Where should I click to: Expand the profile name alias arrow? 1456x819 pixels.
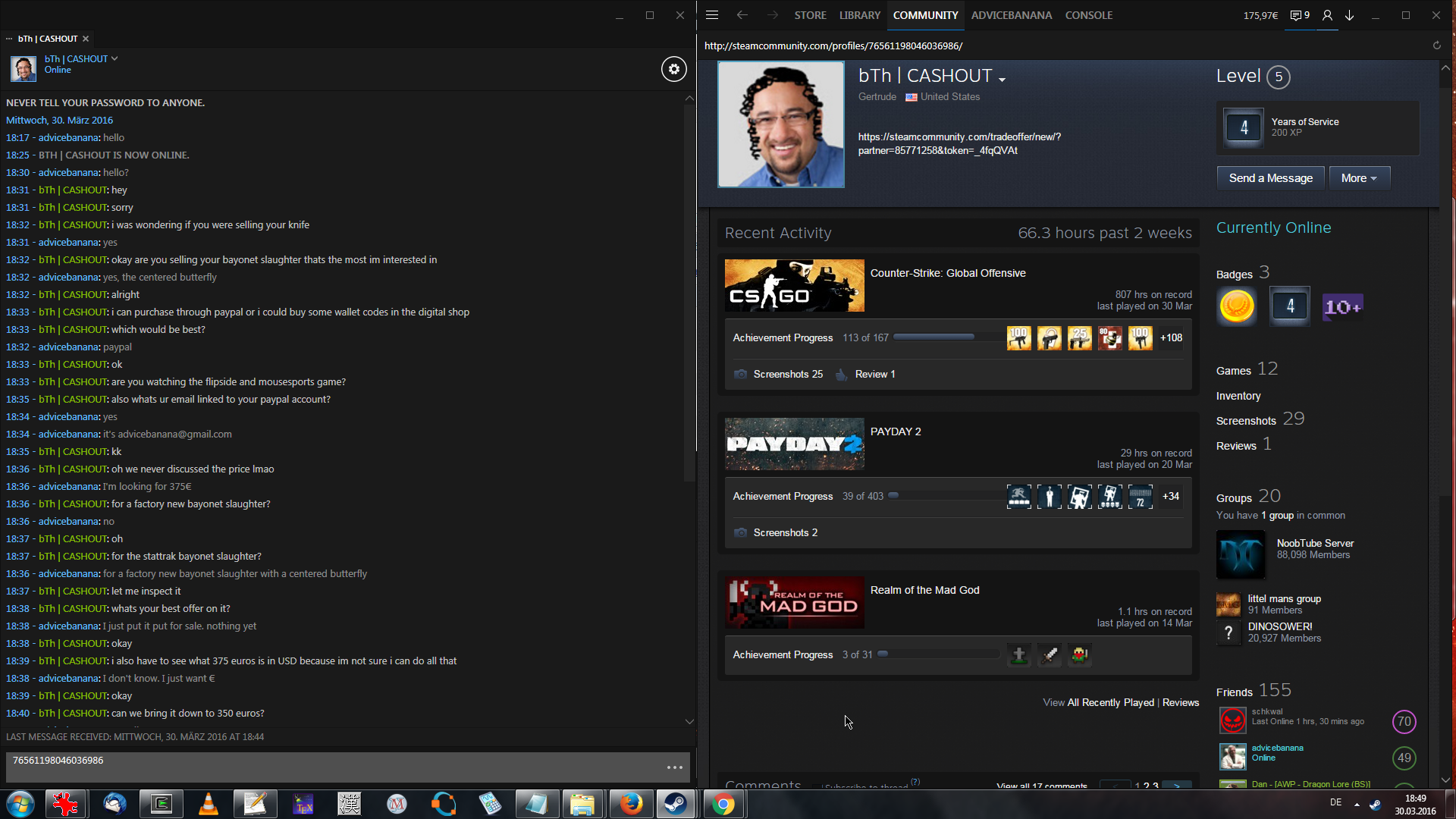1002,79
